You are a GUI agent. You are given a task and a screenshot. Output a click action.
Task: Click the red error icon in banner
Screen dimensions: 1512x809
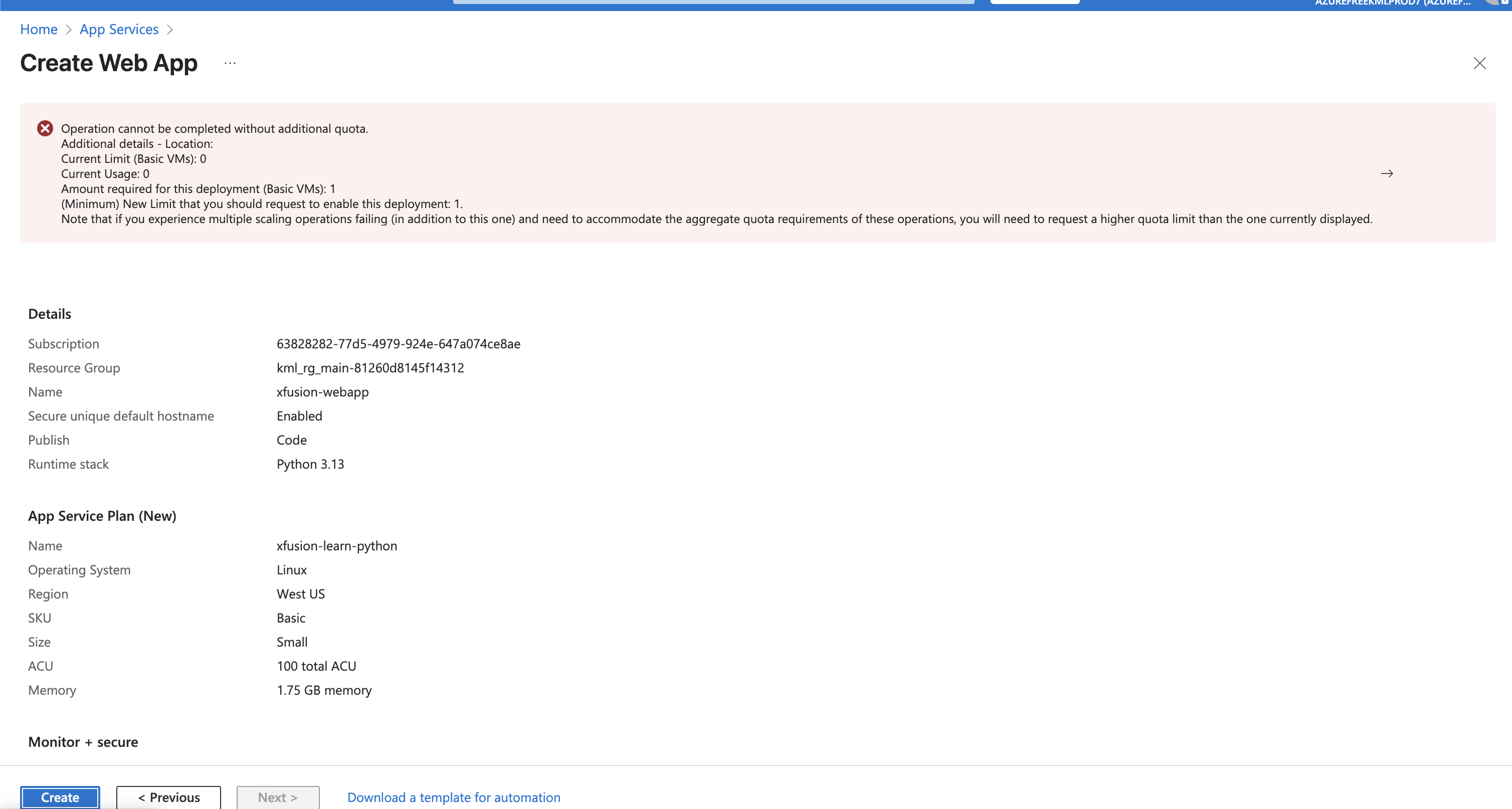[45, 128]
